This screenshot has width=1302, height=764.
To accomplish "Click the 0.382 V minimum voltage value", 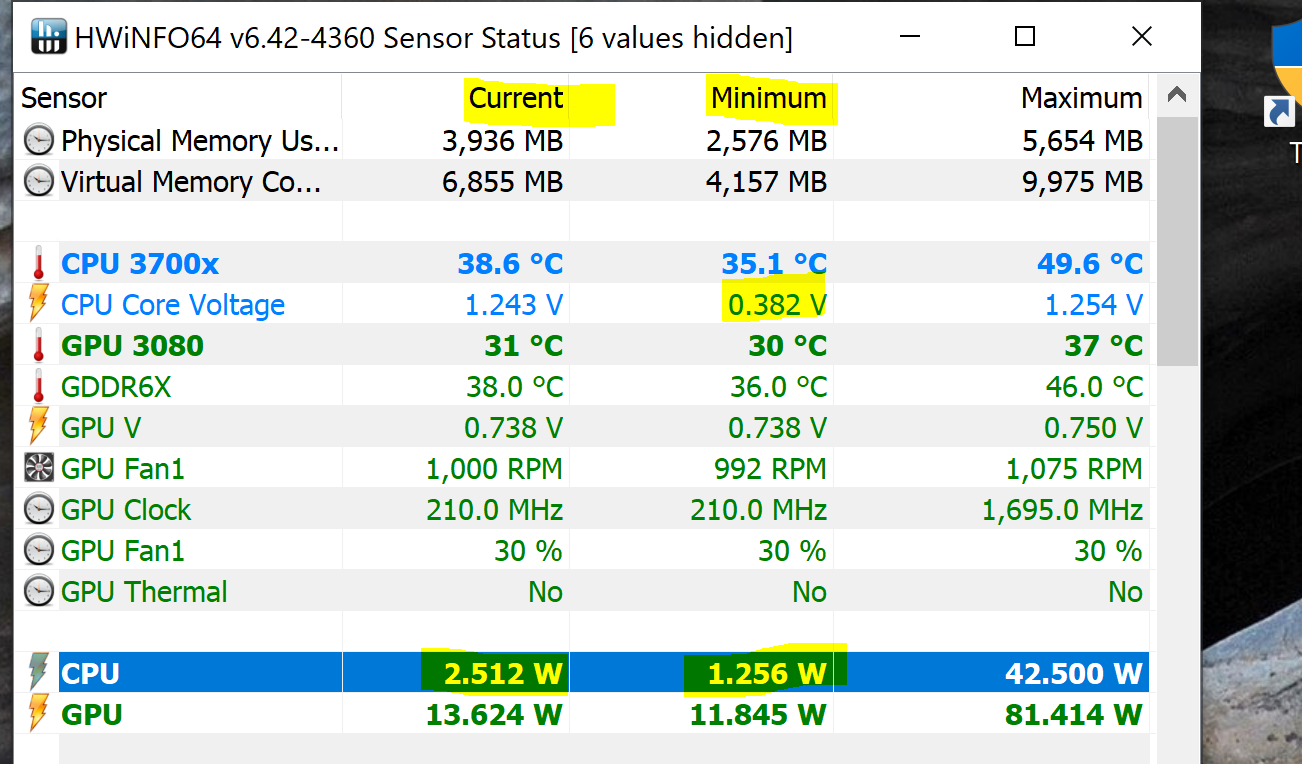I will [778, 305].
